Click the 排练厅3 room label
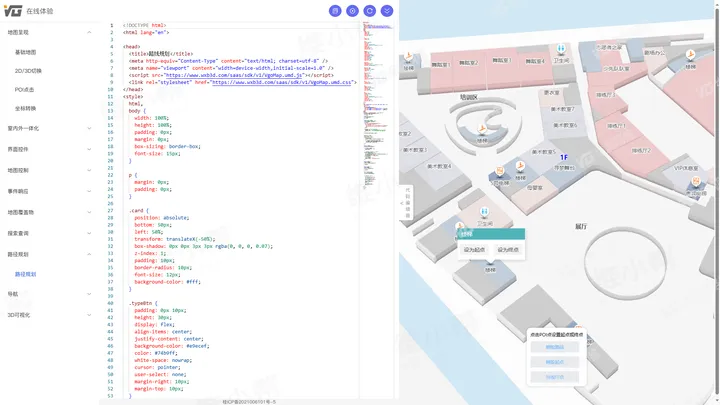Screen dimensions: 720x405 [x=606, y=95]
